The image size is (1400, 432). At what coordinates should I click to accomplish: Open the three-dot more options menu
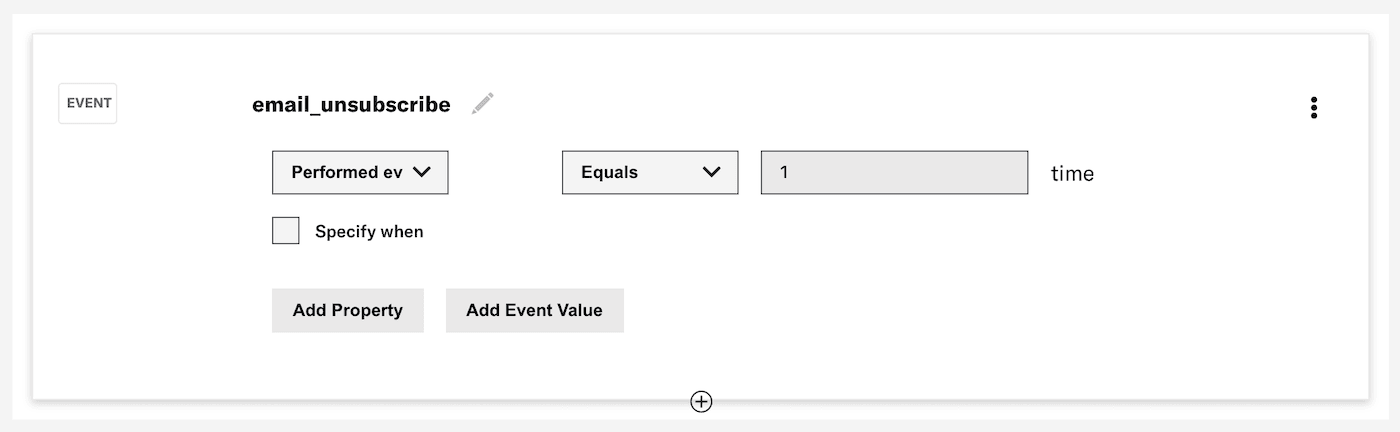pyautogui.click(x=1313, y=108)
